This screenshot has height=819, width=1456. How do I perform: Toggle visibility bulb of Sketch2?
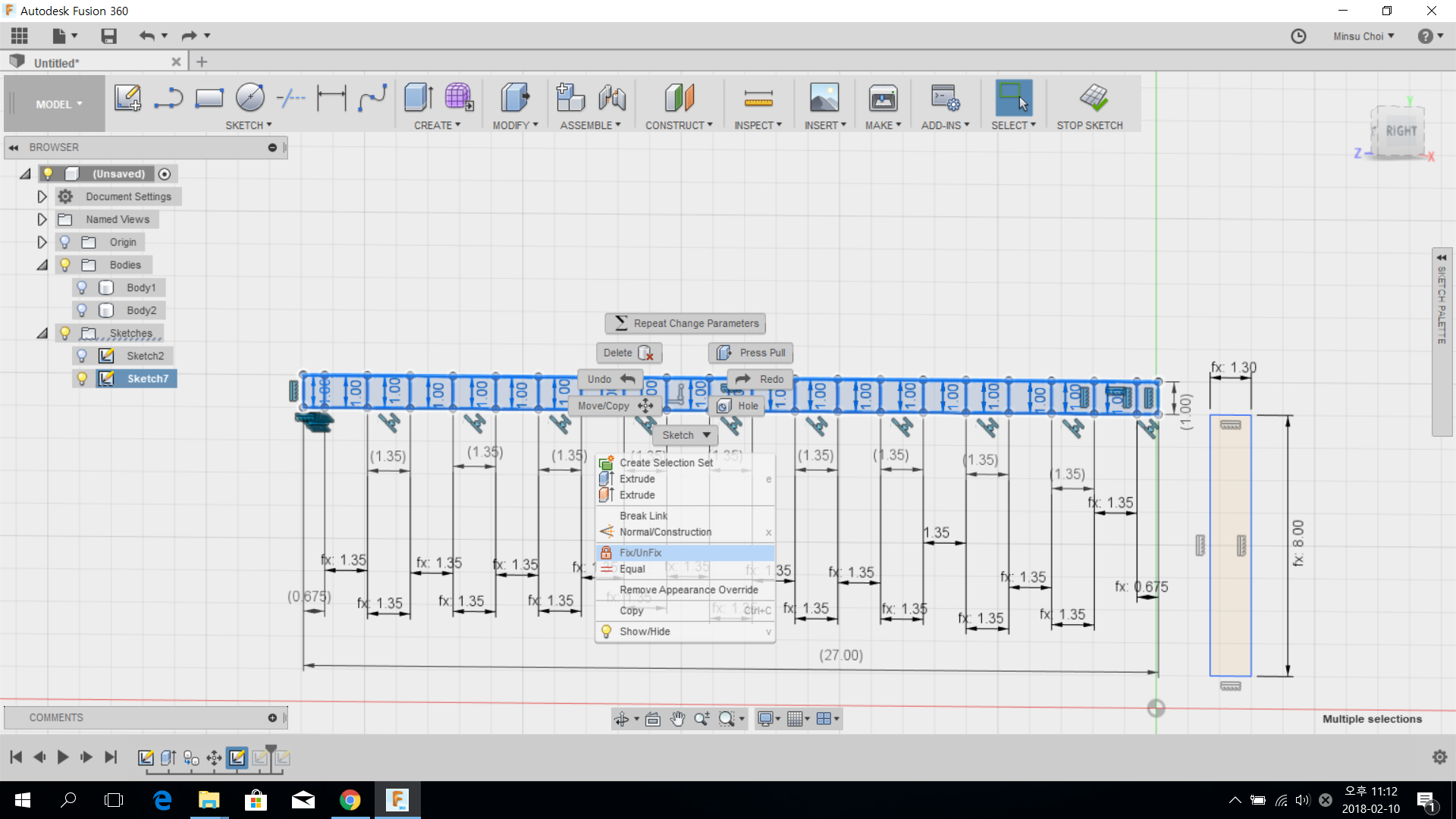(82, 356)
